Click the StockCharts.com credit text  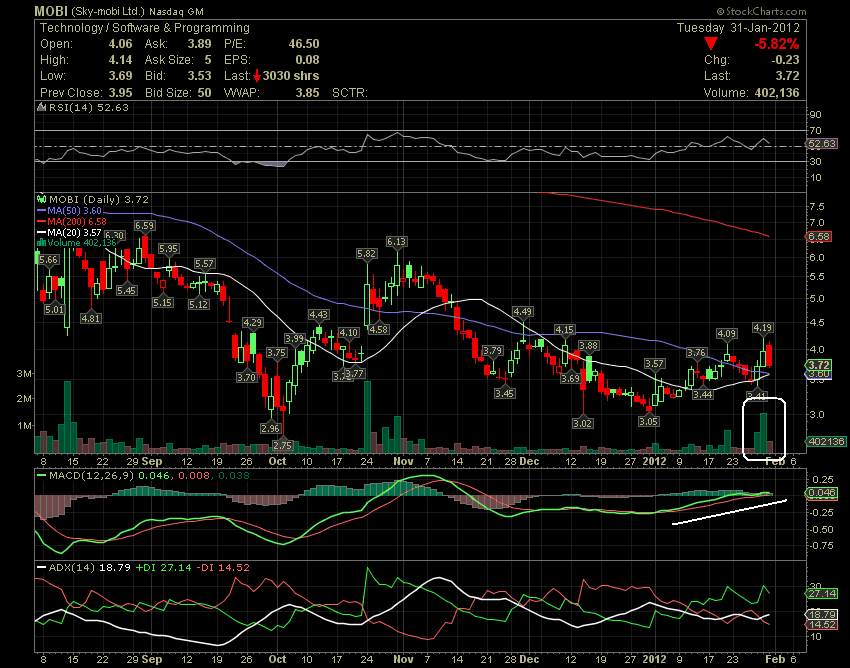(x=761, y=11)
